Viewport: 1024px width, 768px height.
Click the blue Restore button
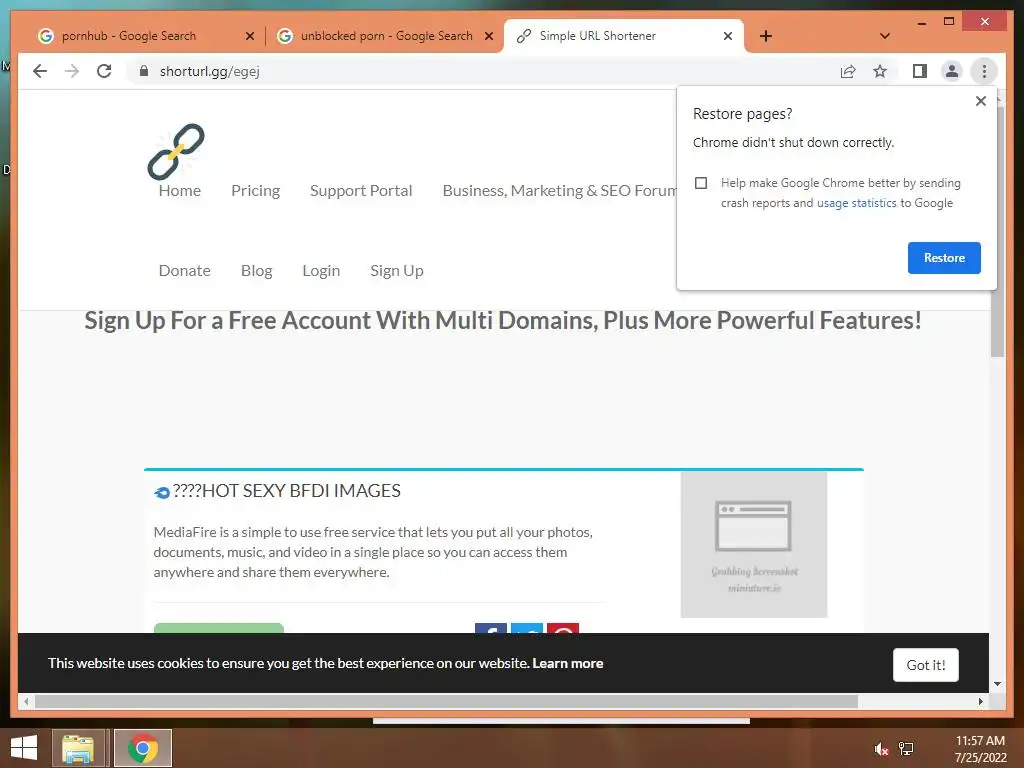point(944,257)
